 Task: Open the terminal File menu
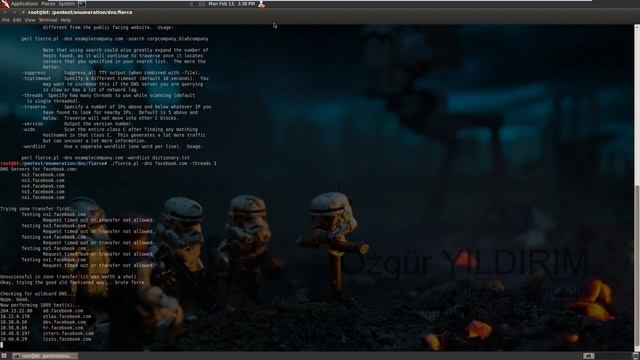point(6,20)
